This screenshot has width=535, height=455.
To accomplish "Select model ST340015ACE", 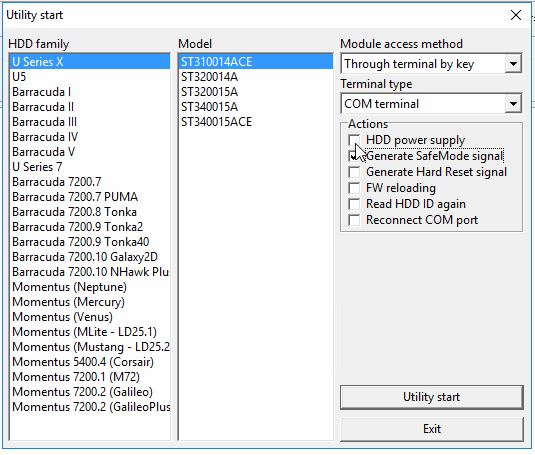I will point(256,122).
